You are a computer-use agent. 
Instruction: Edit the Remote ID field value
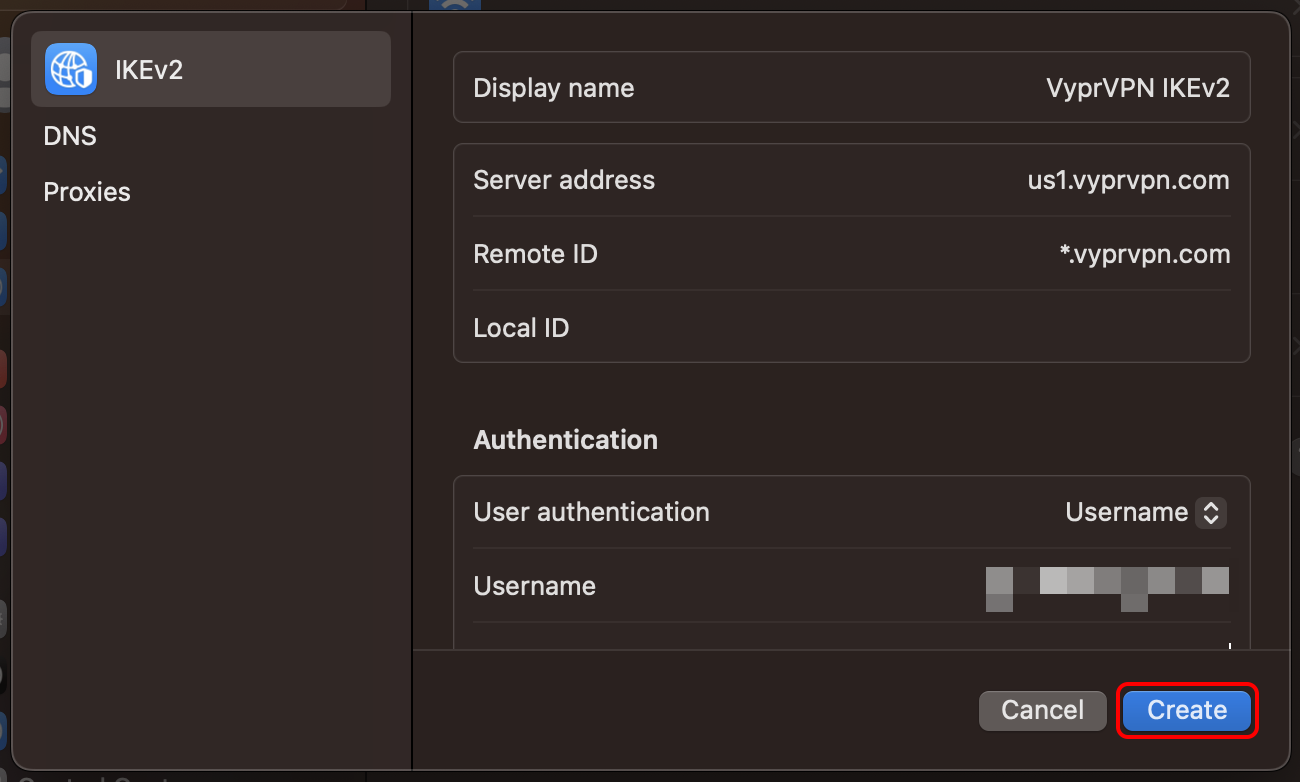(1145, 254)
